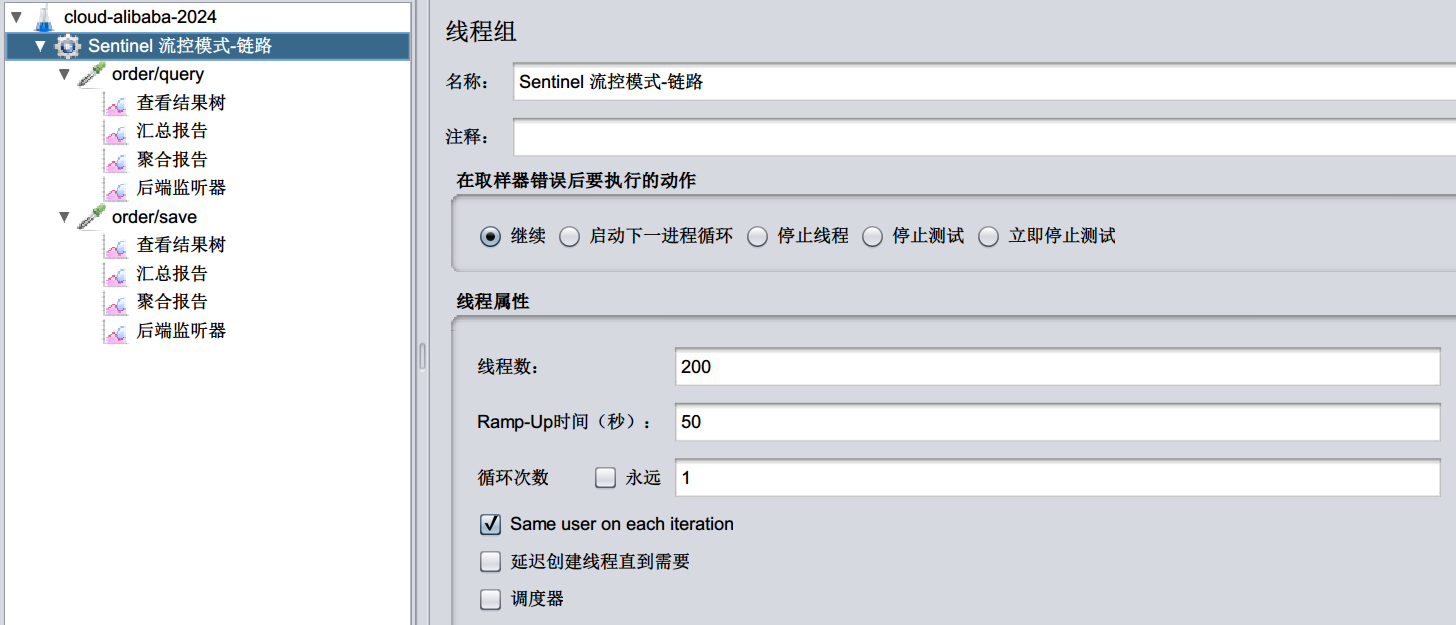Enable the 延迟创建线程直到需要 checkbox

(491, 562)
